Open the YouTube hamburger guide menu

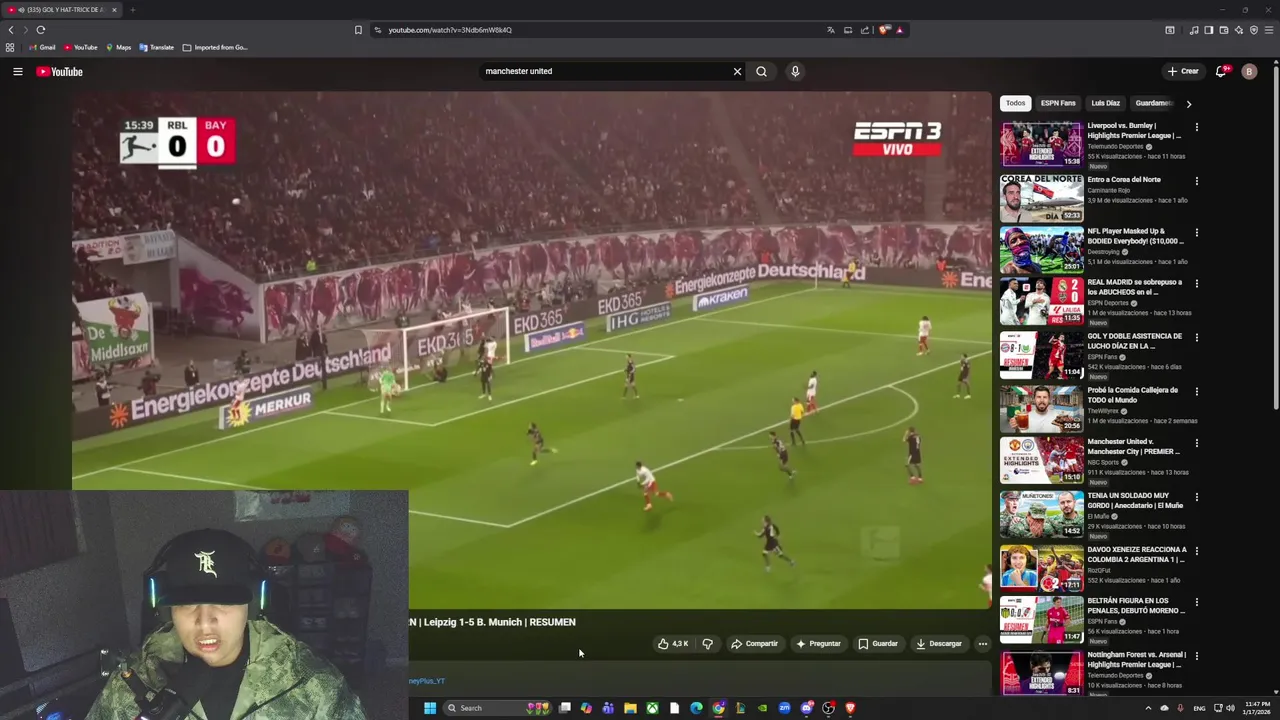pos(17,71)
